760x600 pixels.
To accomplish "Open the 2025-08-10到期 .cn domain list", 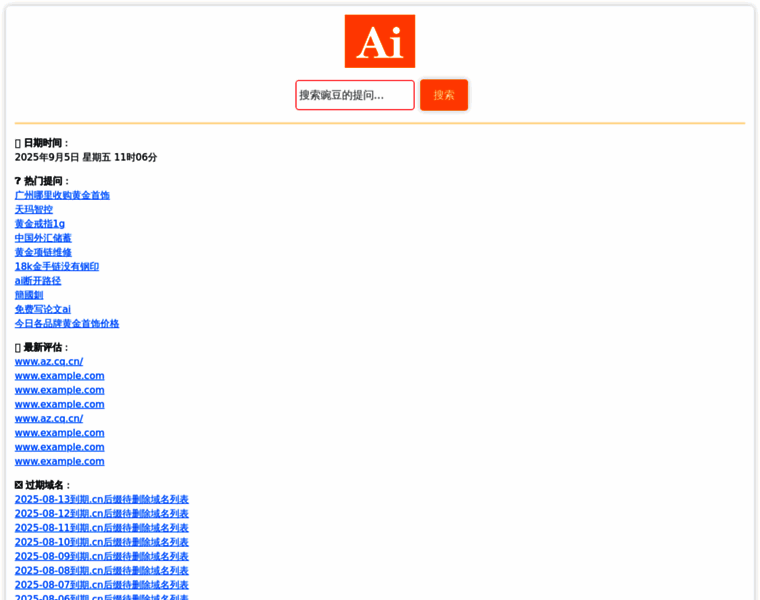I will 101,542.
